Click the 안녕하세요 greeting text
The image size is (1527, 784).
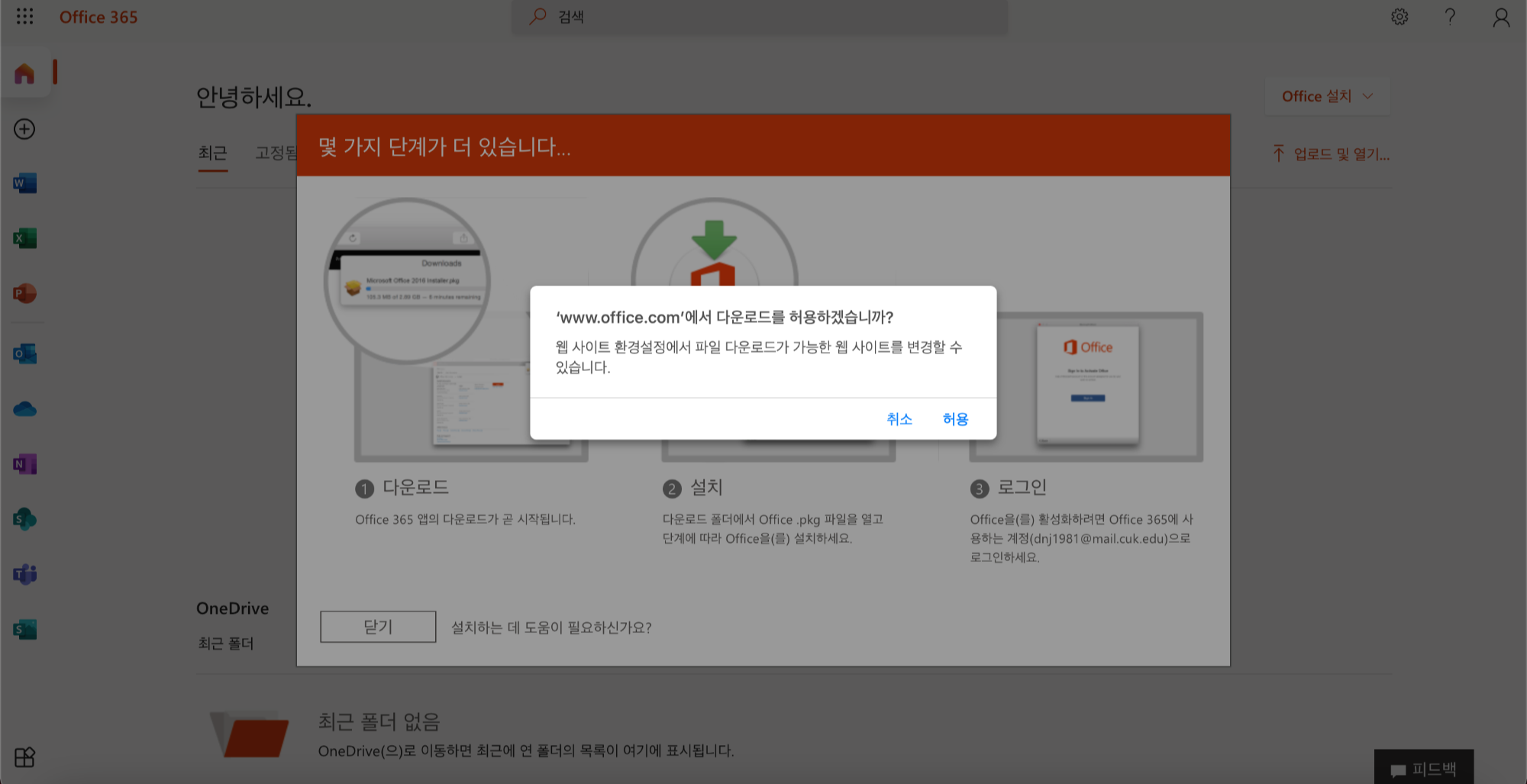[x=253, y=97]
